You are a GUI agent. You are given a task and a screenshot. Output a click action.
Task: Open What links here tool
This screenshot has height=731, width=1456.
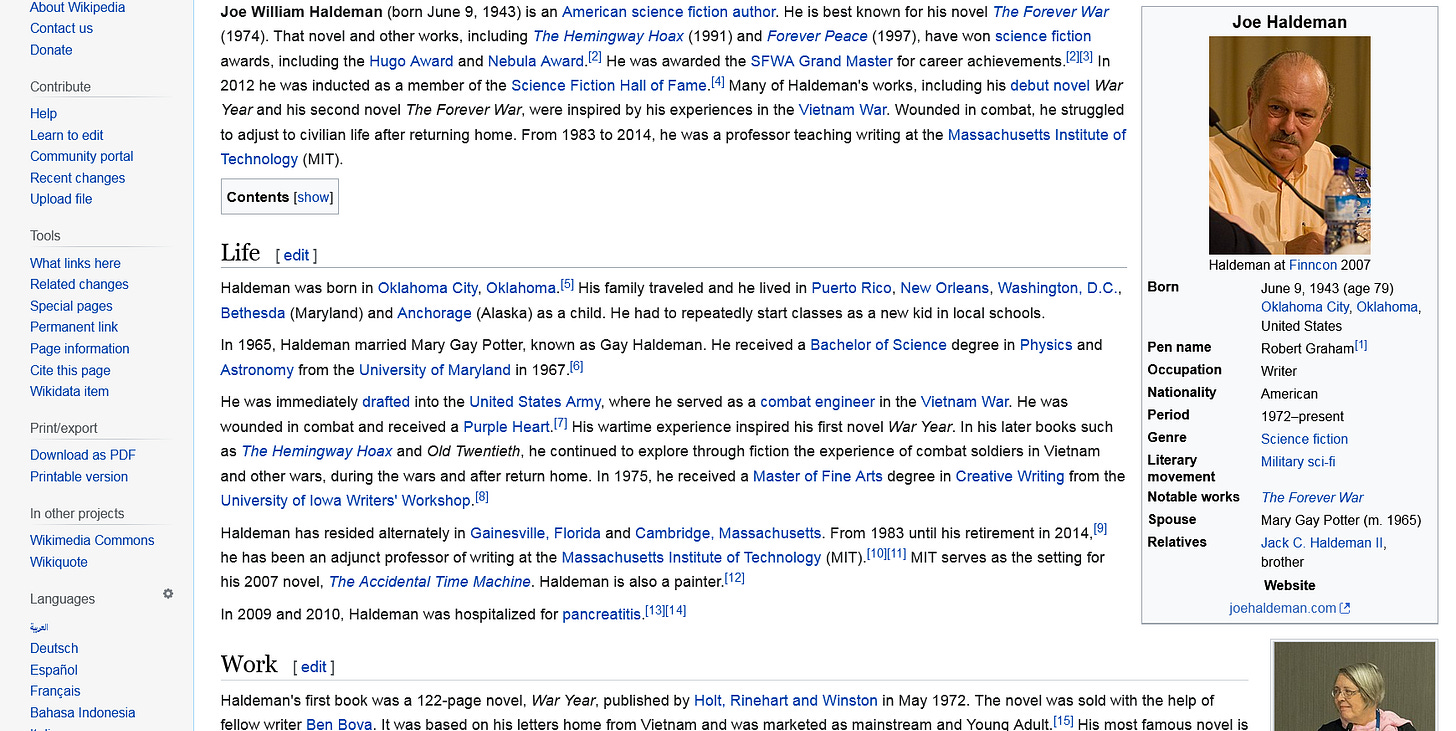click(x=75, y=263)
